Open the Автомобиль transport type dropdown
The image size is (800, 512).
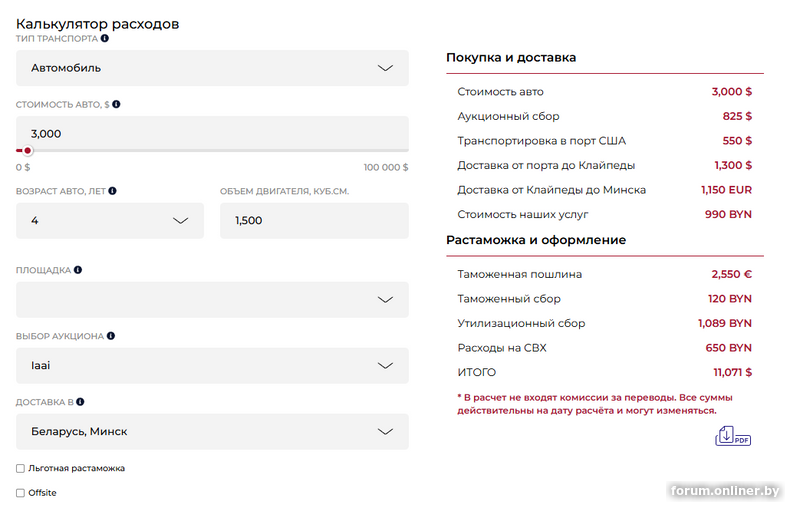212,68
